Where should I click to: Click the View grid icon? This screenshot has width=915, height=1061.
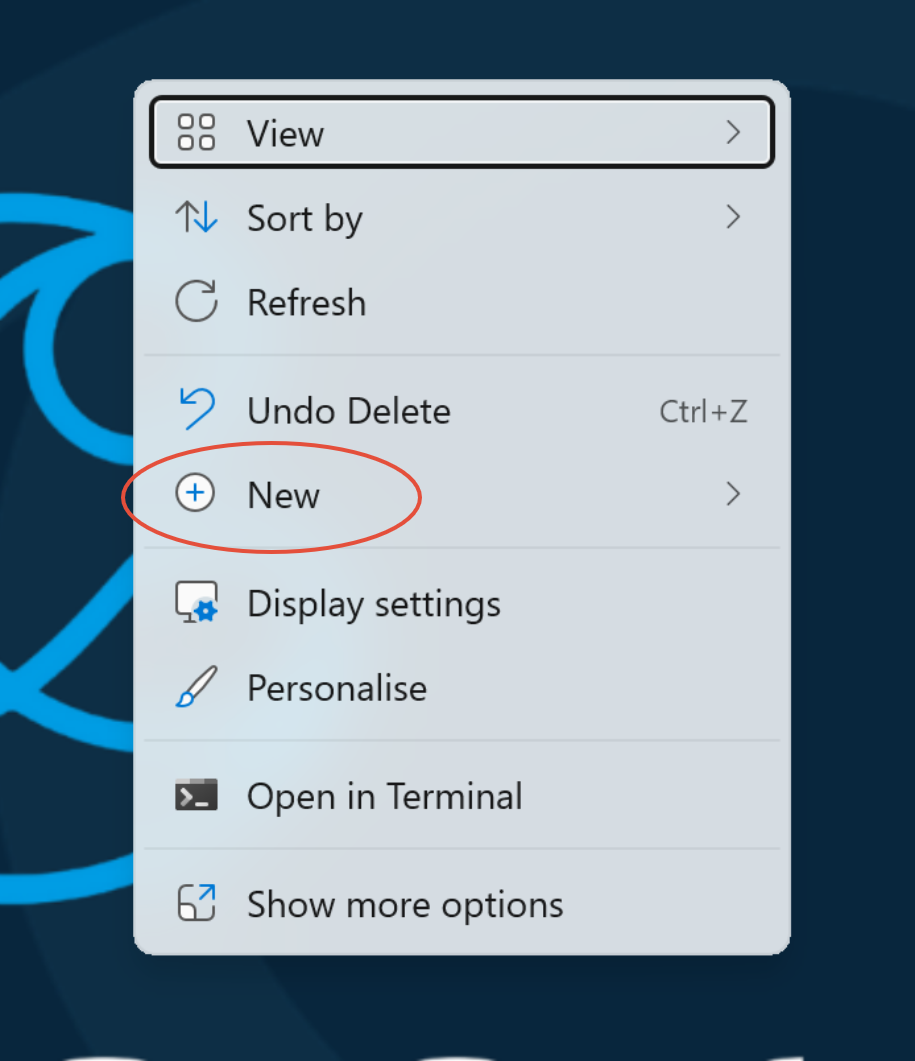point(196,132)
